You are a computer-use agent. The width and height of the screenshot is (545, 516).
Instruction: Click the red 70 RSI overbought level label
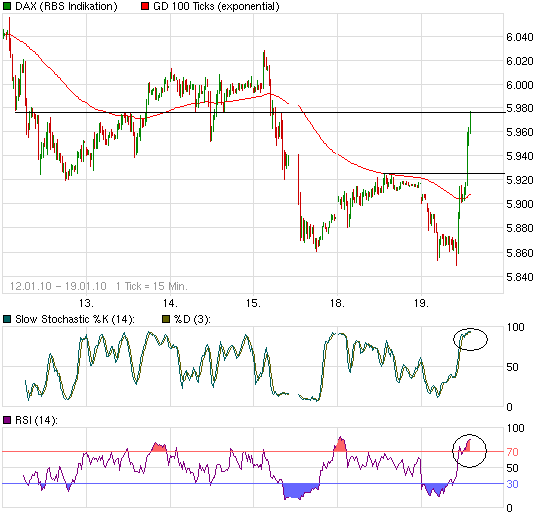512,452
